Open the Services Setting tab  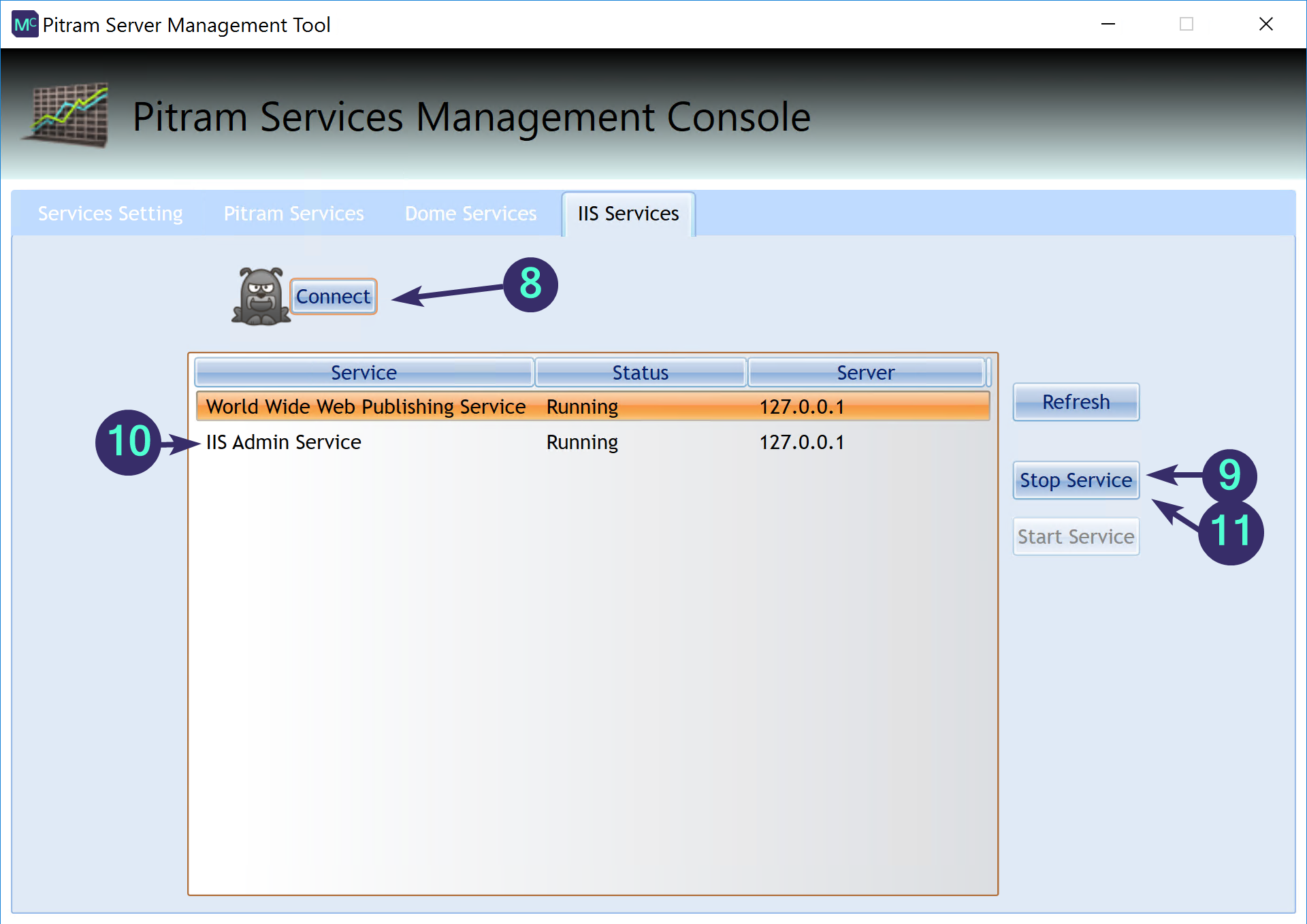tap(110, 214)
